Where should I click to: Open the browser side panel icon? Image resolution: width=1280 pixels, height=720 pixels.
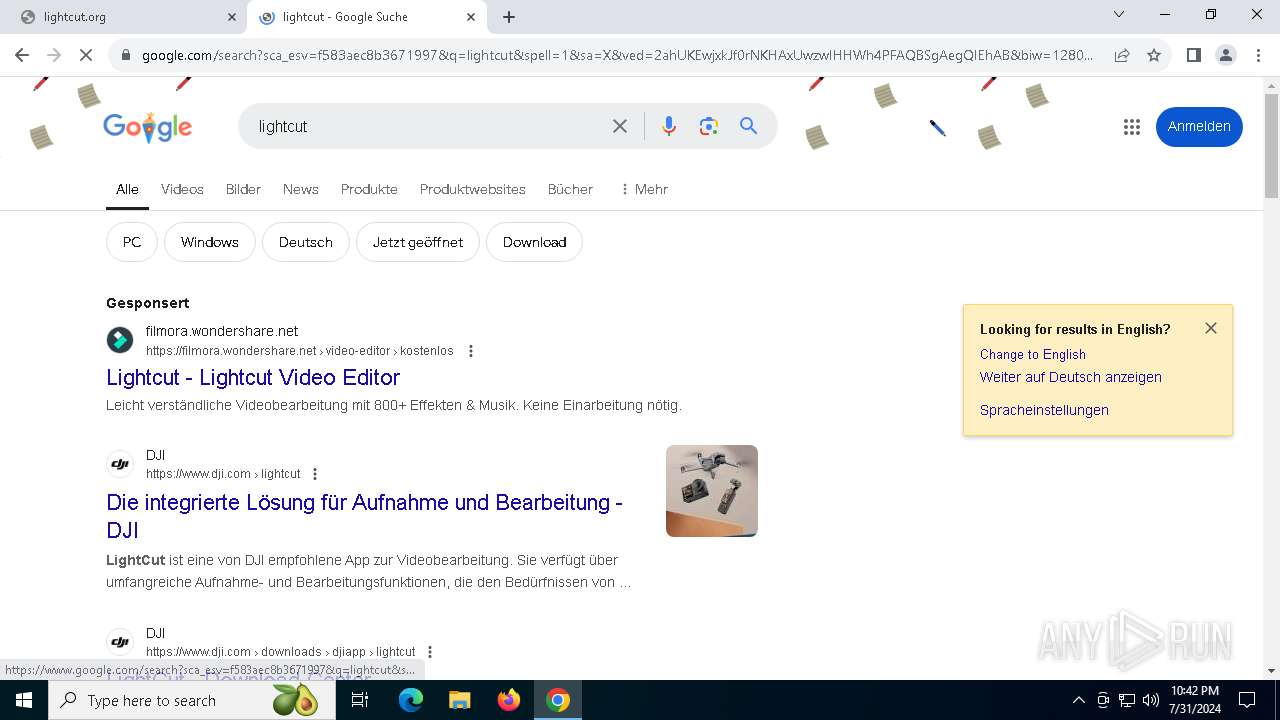(x=1193, y=55)
